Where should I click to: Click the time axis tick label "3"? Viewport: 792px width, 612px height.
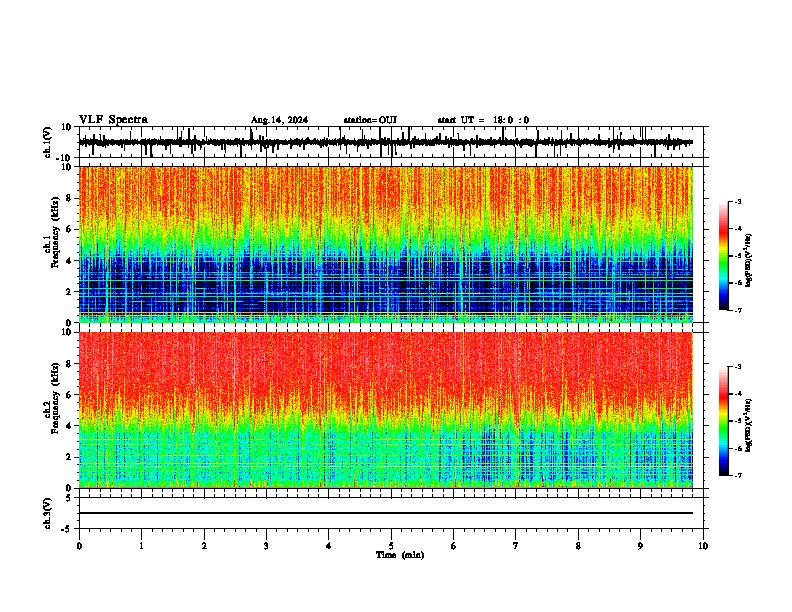point(266,546)
